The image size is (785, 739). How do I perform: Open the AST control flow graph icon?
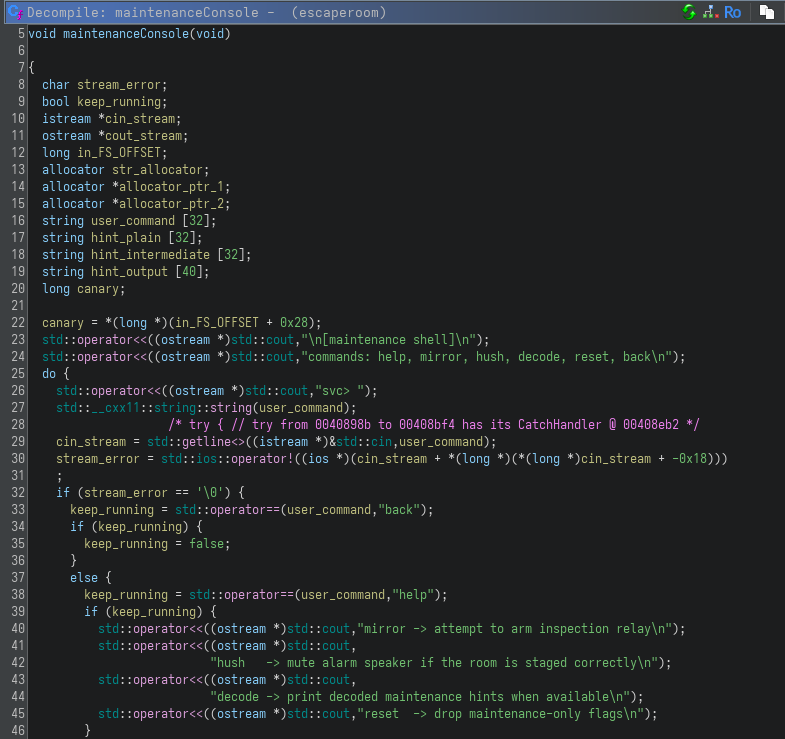[x=711, y=12]
